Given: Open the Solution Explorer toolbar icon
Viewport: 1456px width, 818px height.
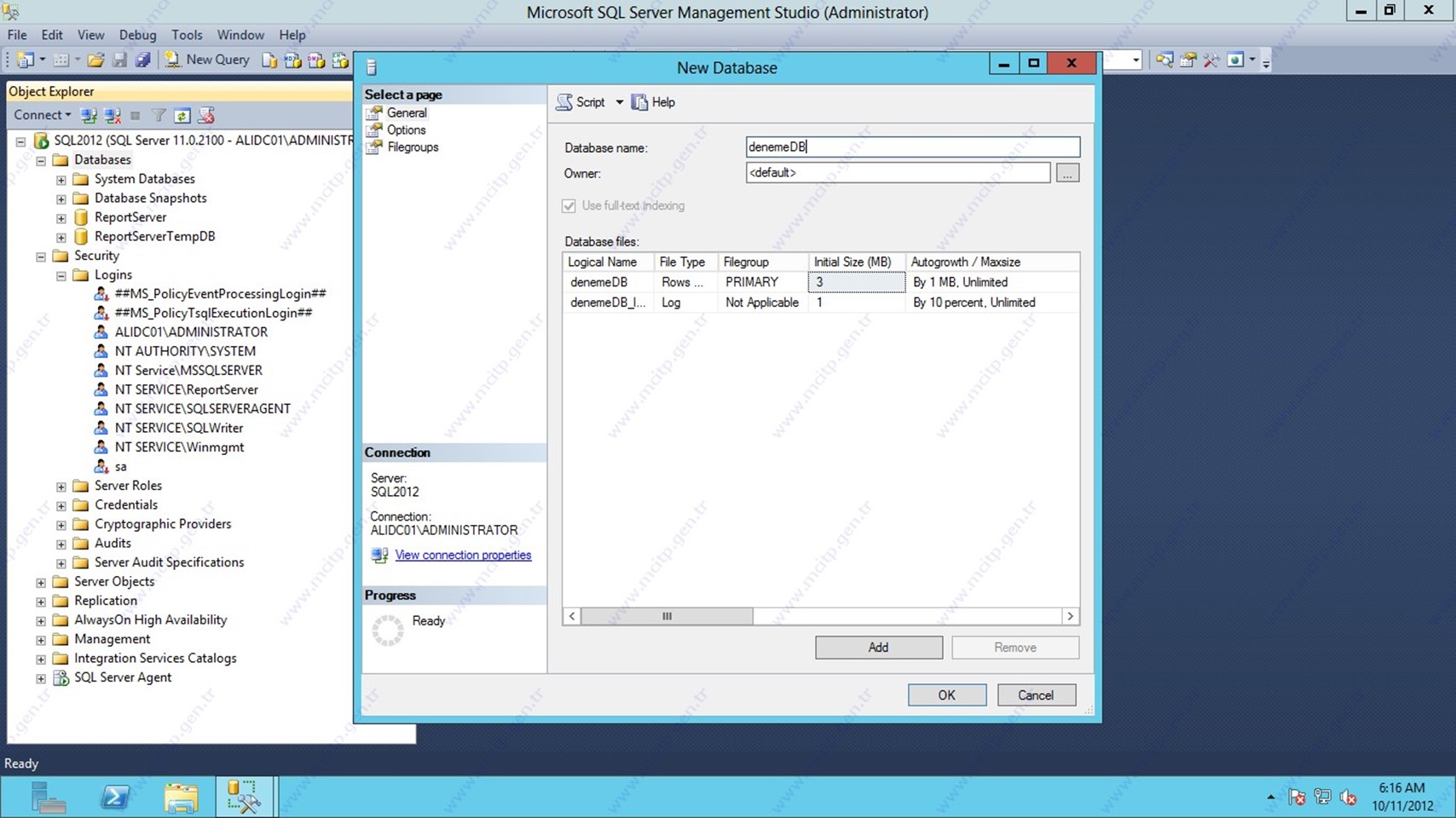Looking at the screenshot, I should (1164, 60).
